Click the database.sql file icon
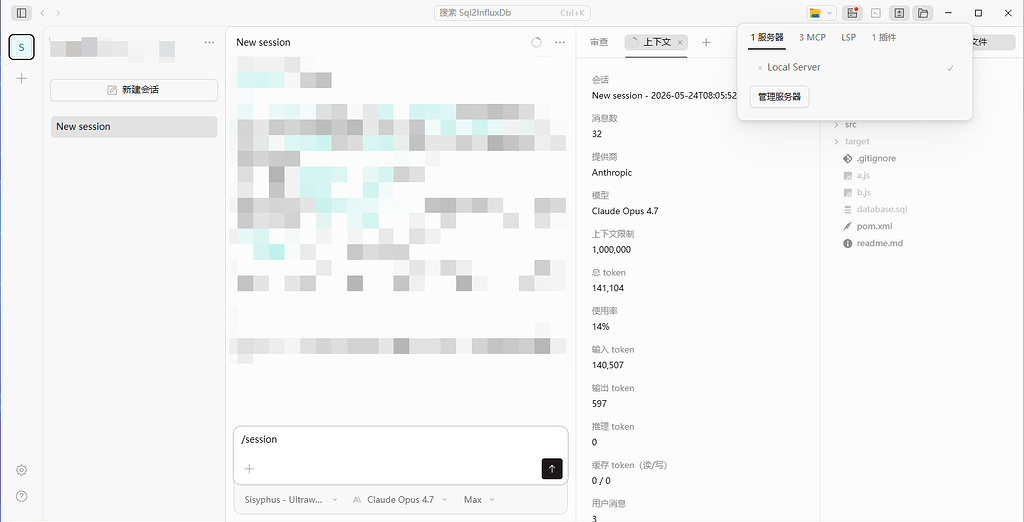1024x522 pixels. 848,209
